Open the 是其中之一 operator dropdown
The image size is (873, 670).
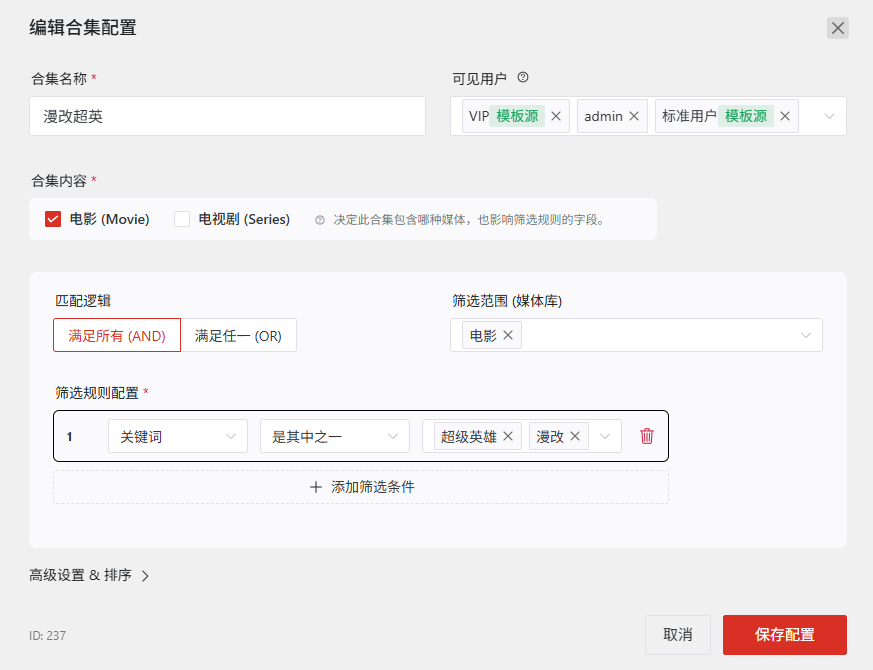tap(334, 436)
